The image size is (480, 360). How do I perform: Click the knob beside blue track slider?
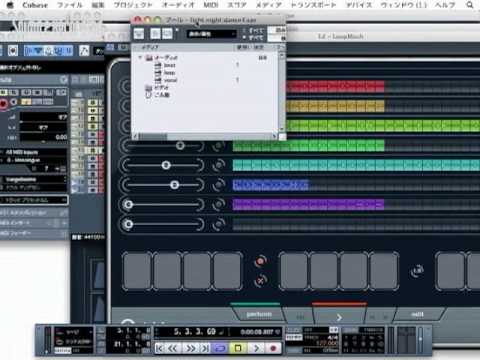pyautogui.click(x=219, y=185)
